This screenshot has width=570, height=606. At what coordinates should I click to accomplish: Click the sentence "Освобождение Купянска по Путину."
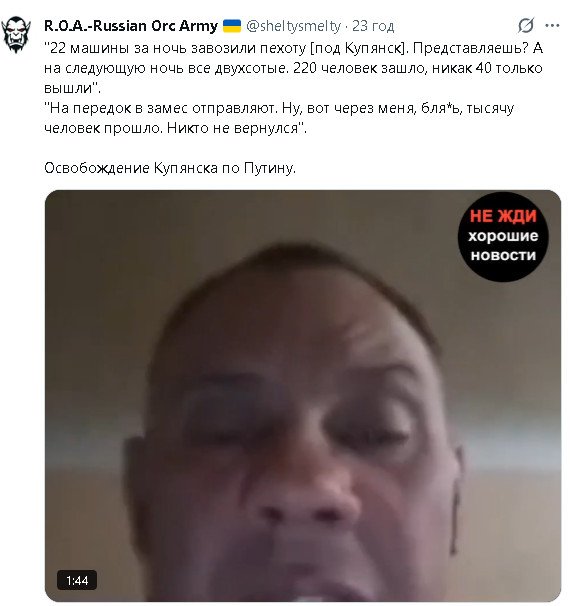(170, 168)
